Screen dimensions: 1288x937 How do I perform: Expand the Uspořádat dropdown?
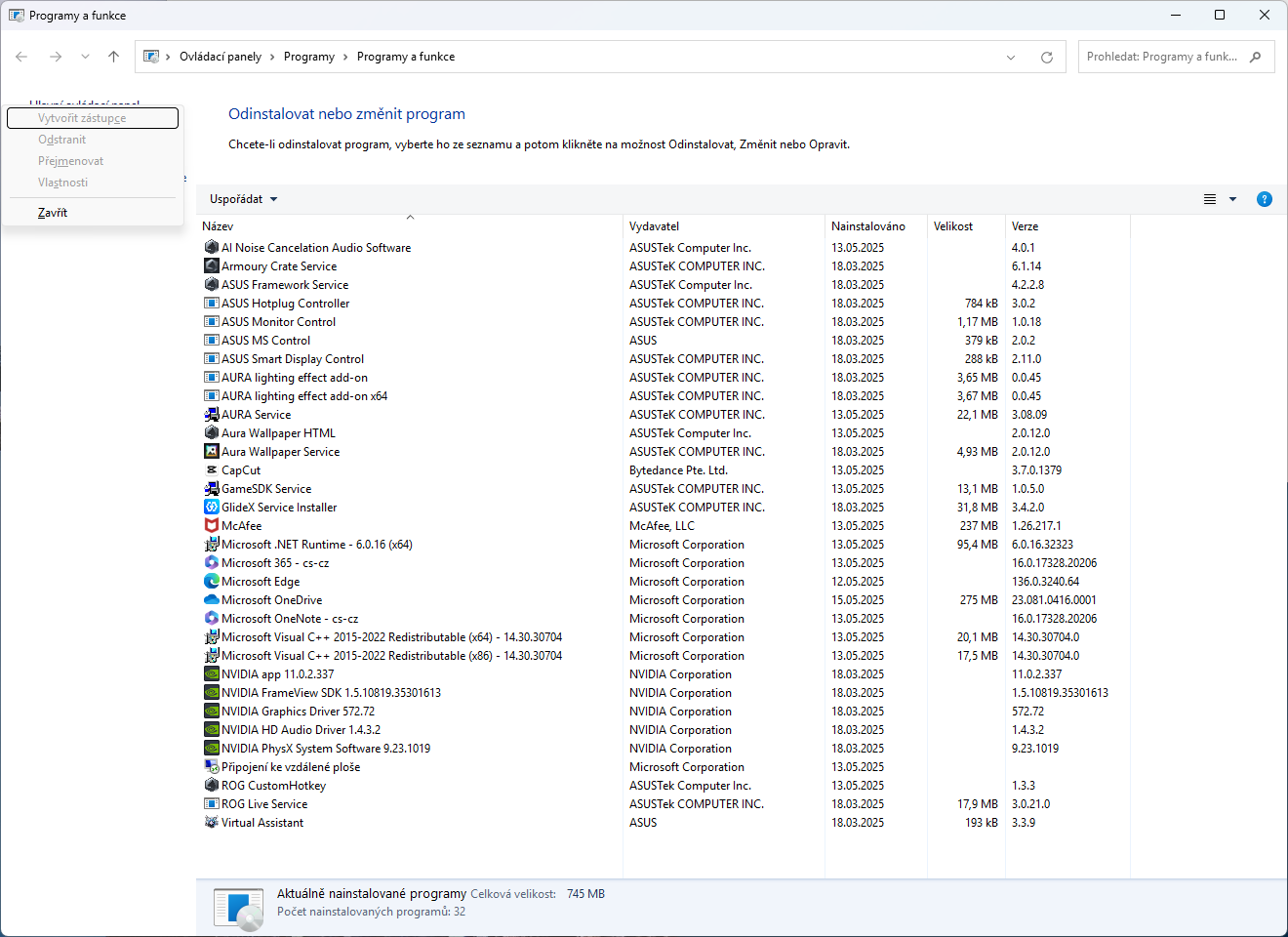[243, 199]
